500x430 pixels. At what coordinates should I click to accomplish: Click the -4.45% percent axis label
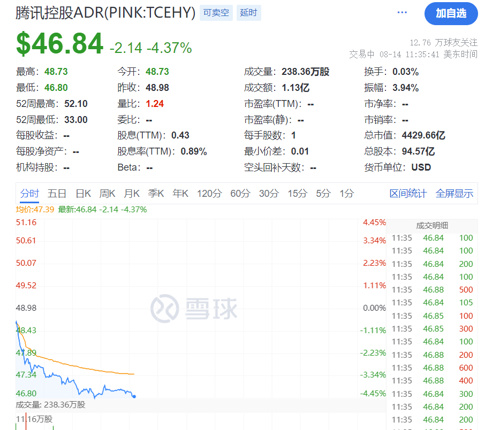tap(373, 393)
